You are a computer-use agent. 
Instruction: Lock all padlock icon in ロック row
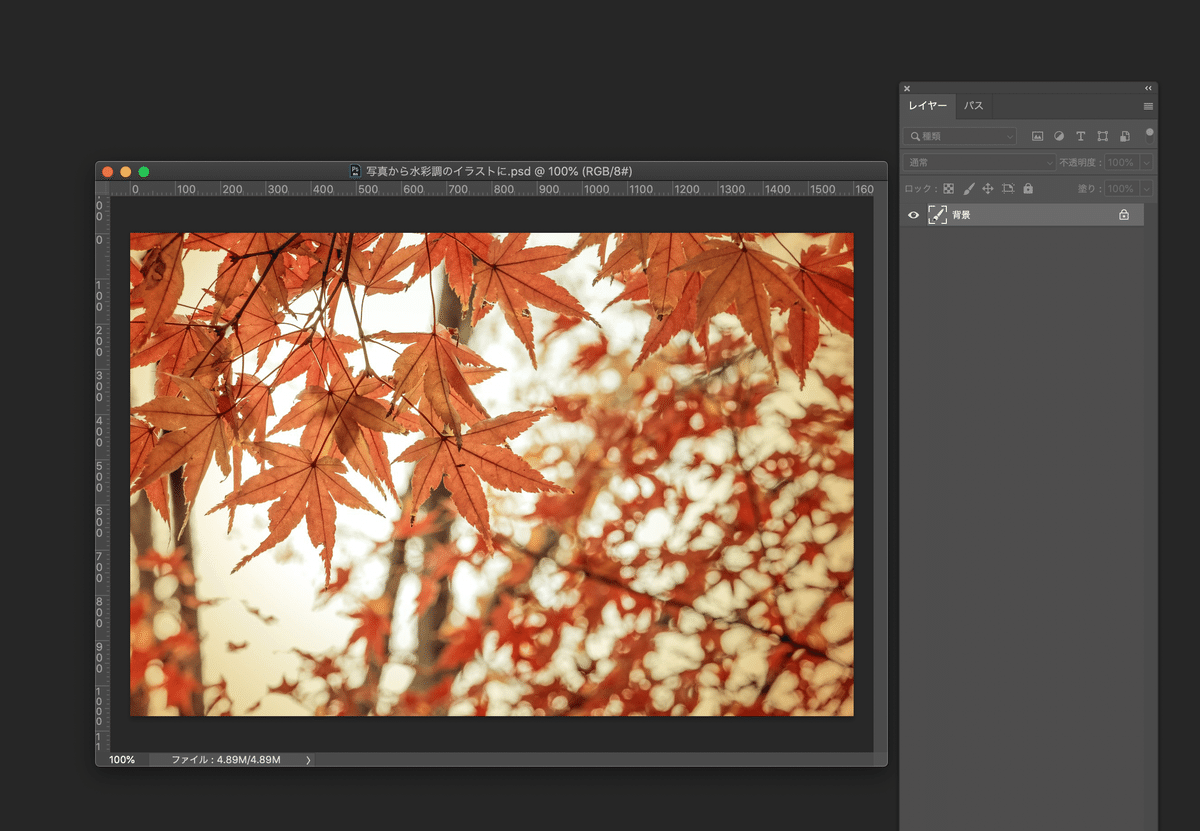pyautogui.click(x=1028, y=188)
